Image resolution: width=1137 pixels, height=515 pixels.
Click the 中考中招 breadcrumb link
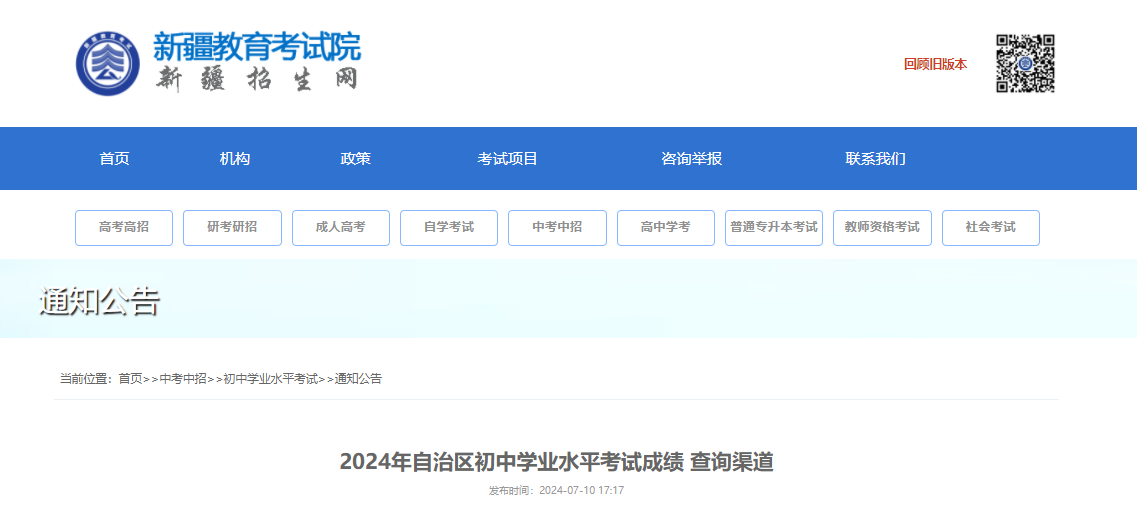pyautogui.click(x=183, y=379)
